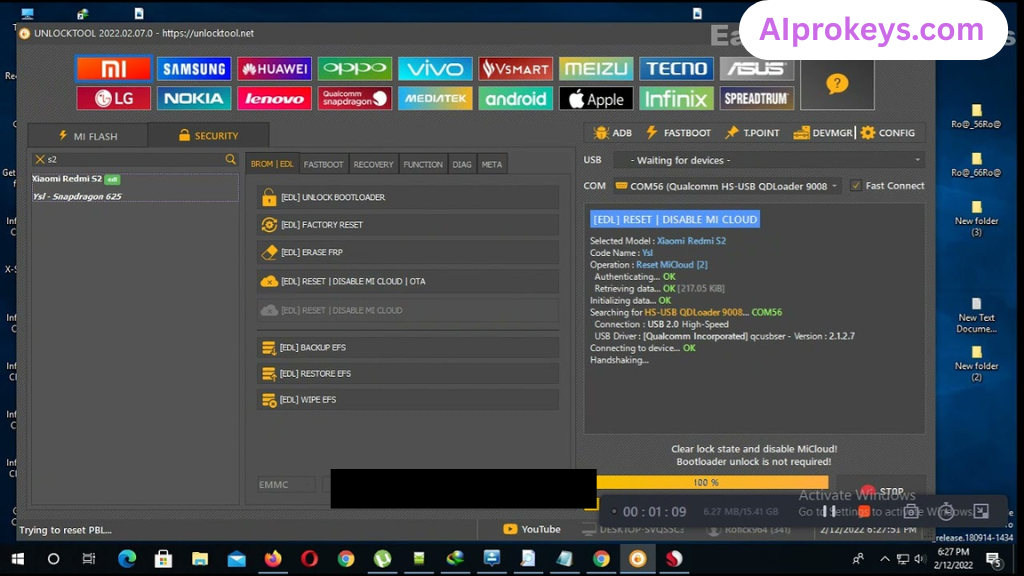Select the META tab
The image size is (1024, 576).
492,165
